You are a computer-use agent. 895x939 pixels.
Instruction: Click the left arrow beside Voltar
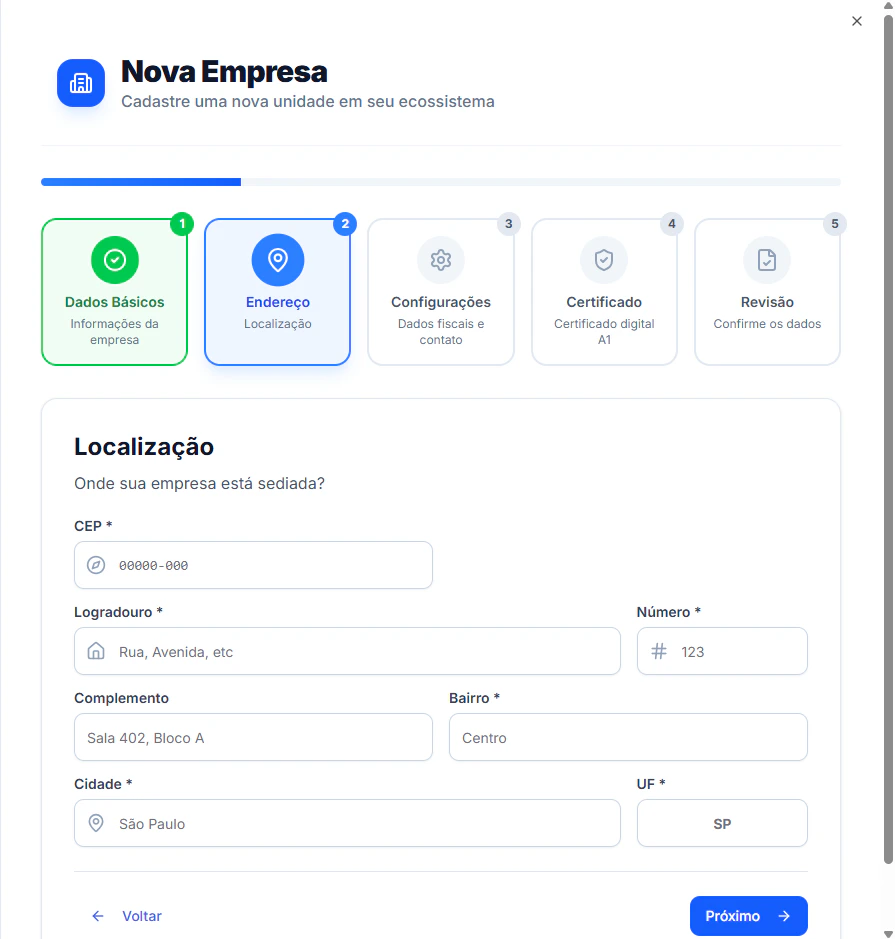click(98, 916)
